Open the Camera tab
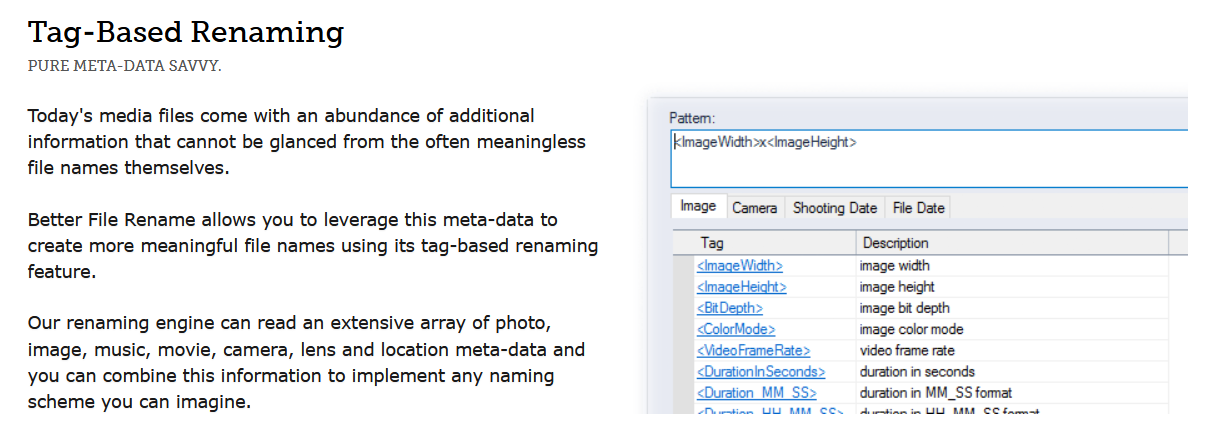Image resolution: width=1222 pixels, height=445 pixels. (x=755, y=208)
